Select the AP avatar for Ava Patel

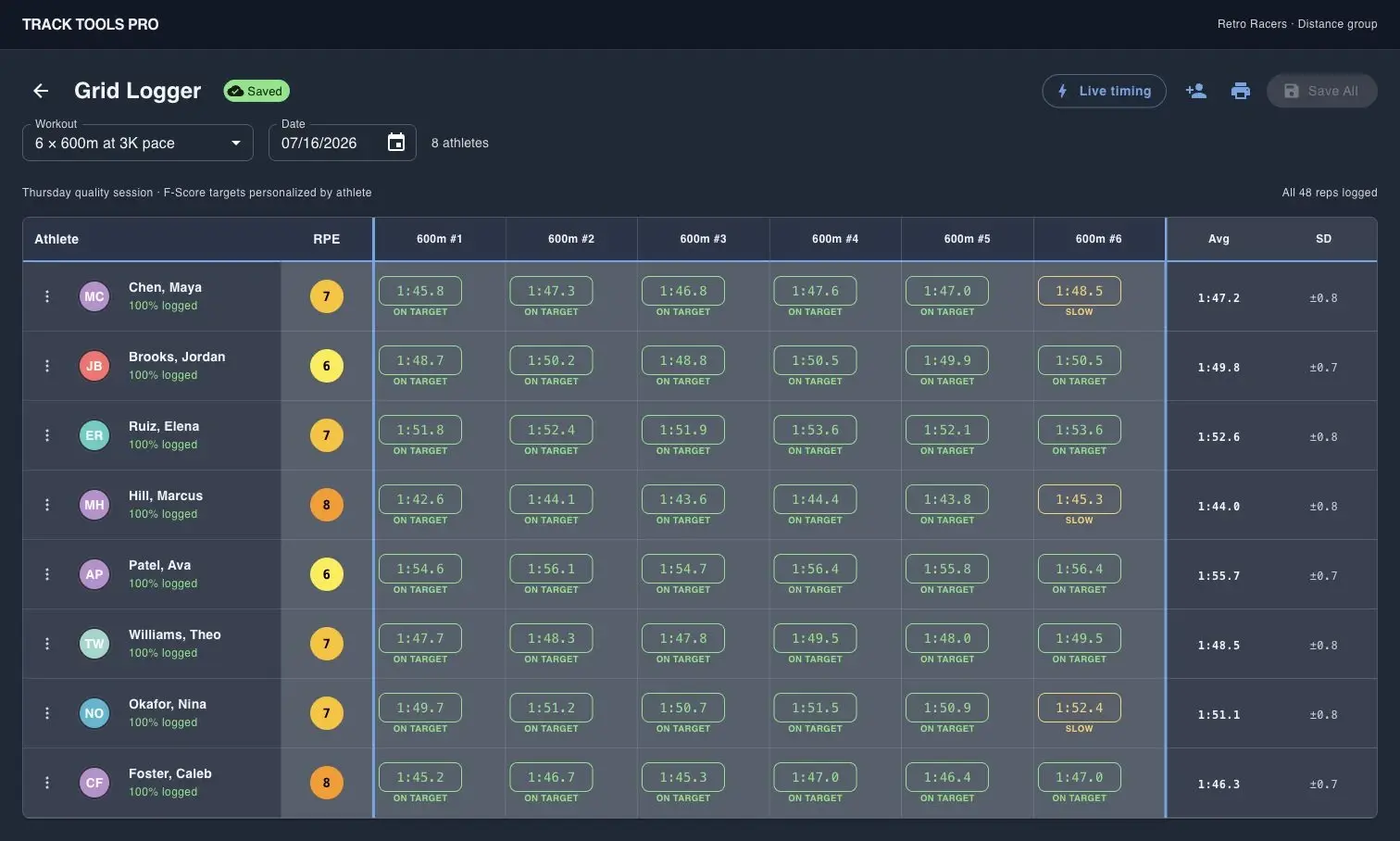94,574
